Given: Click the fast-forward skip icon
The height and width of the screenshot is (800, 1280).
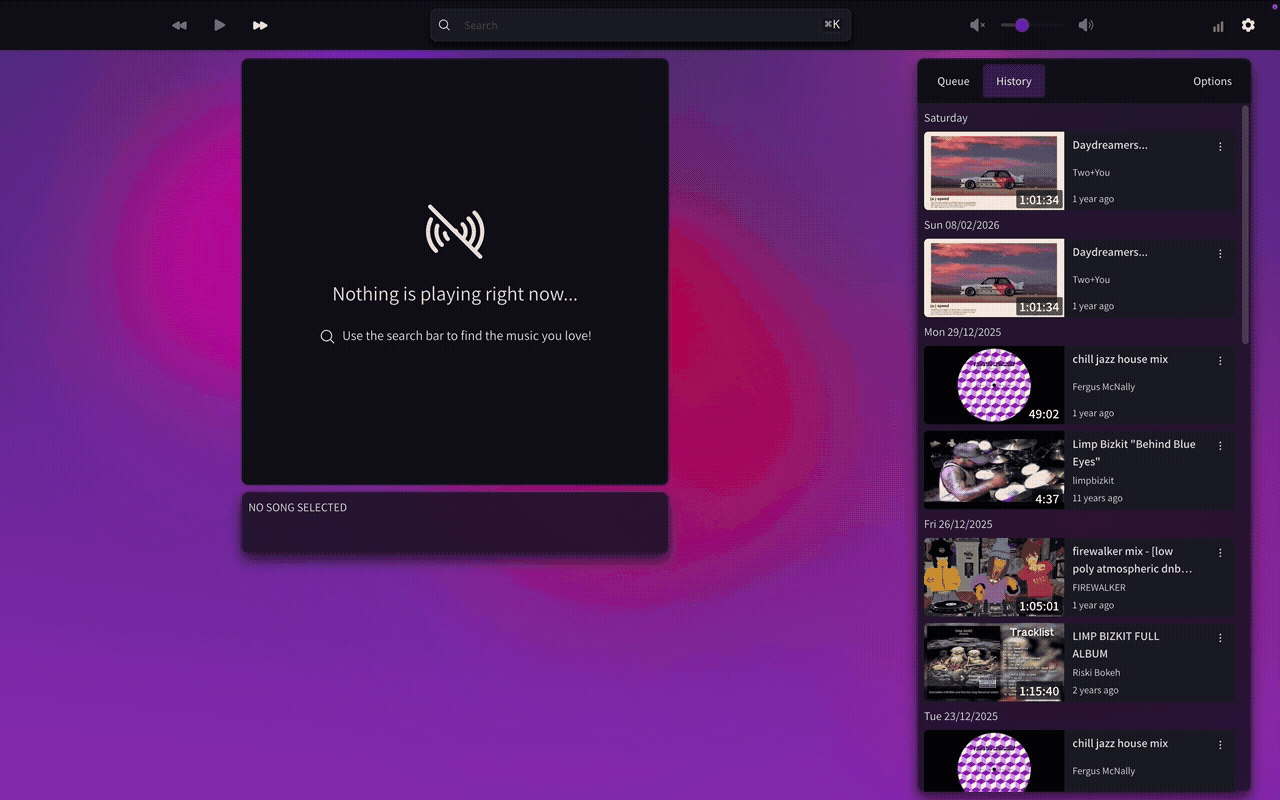Looking at the screenshot, I should [x=260, y=25].
